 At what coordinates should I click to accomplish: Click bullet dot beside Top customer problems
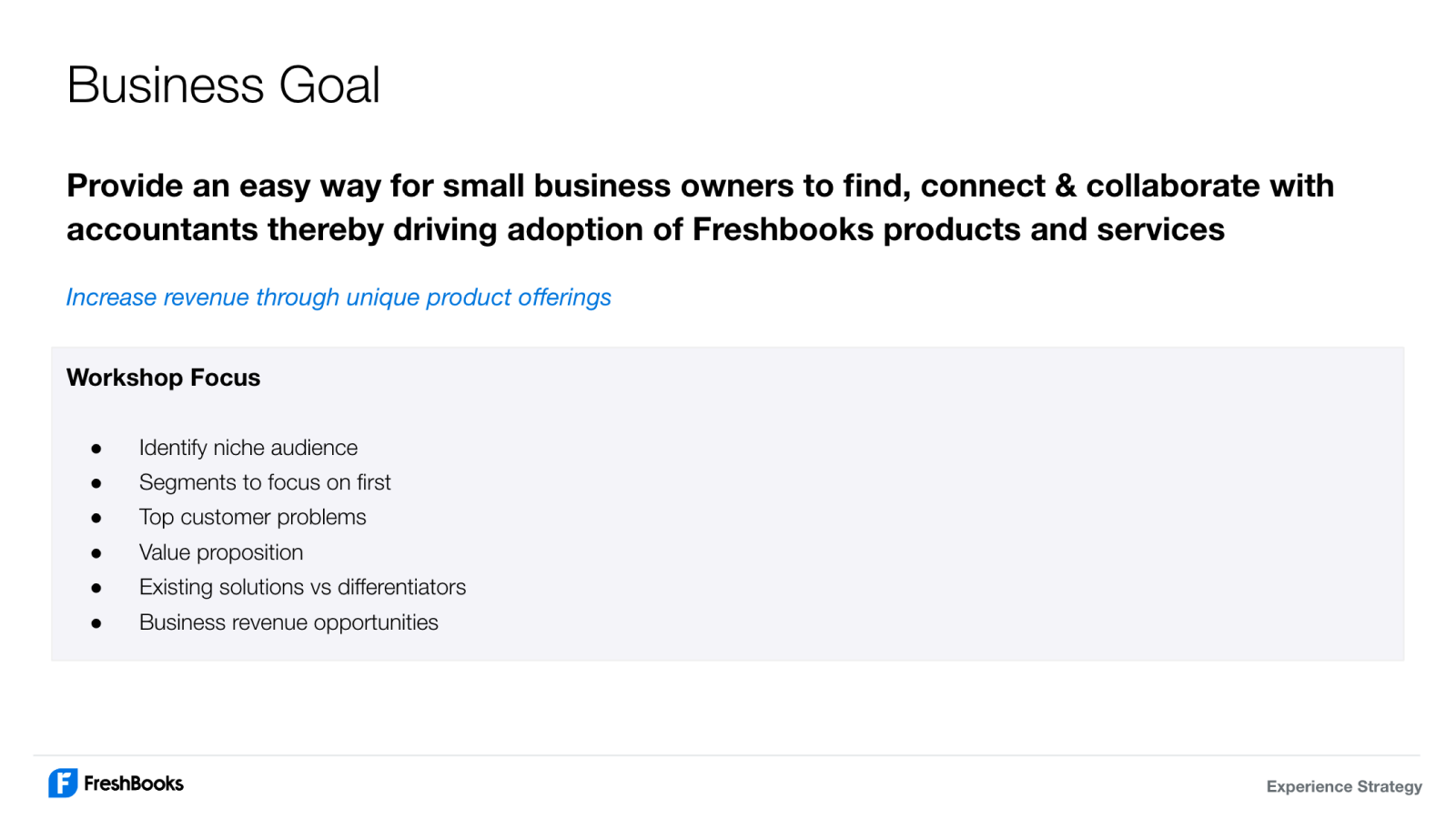coord(96,518)
